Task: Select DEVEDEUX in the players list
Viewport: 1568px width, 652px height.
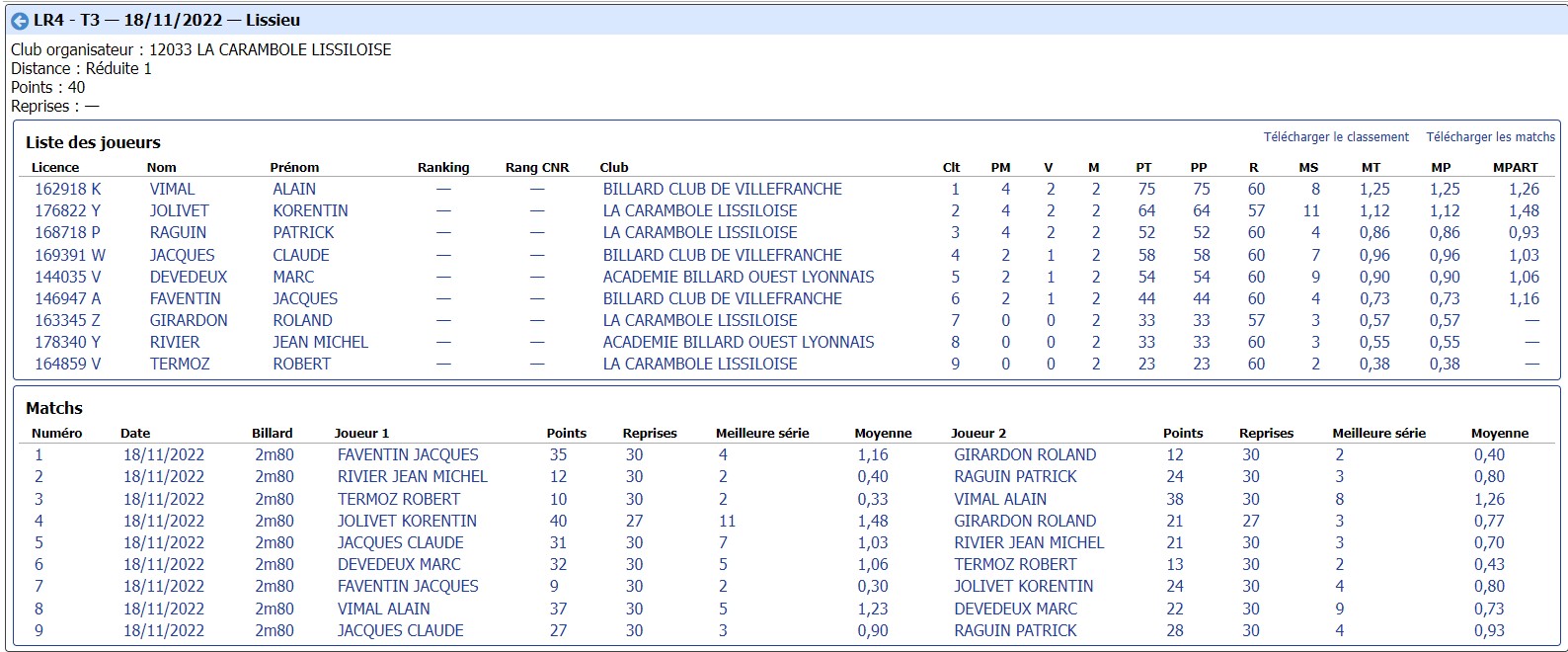Action: pyautogui.click(x=189, y=277)
